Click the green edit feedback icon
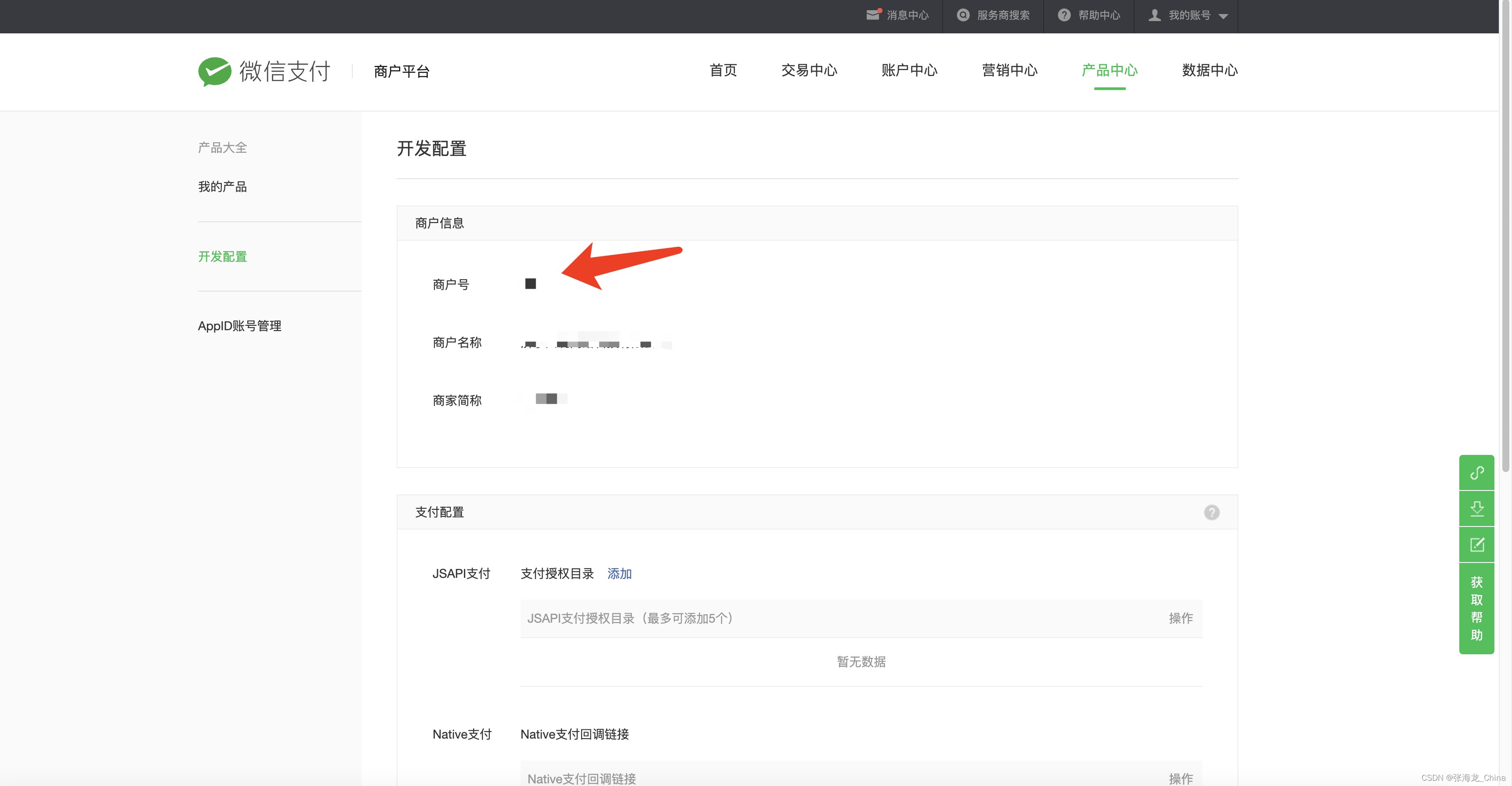 [1476, 544]
